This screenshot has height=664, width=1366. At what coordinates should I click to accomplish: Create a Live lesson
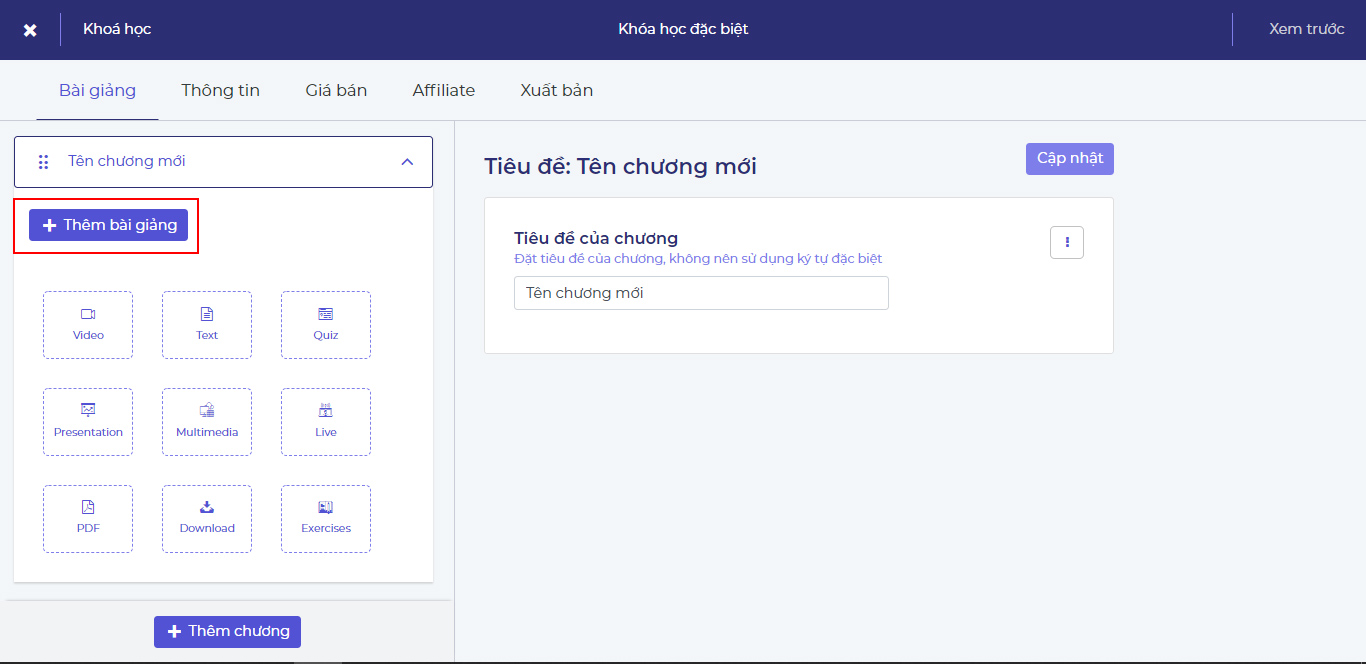point(326,421)
